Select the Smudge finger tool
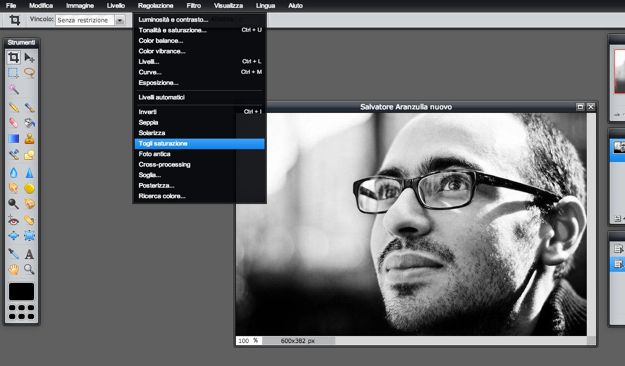The width and height of the screenshot is (625, 366). point(13,188)
